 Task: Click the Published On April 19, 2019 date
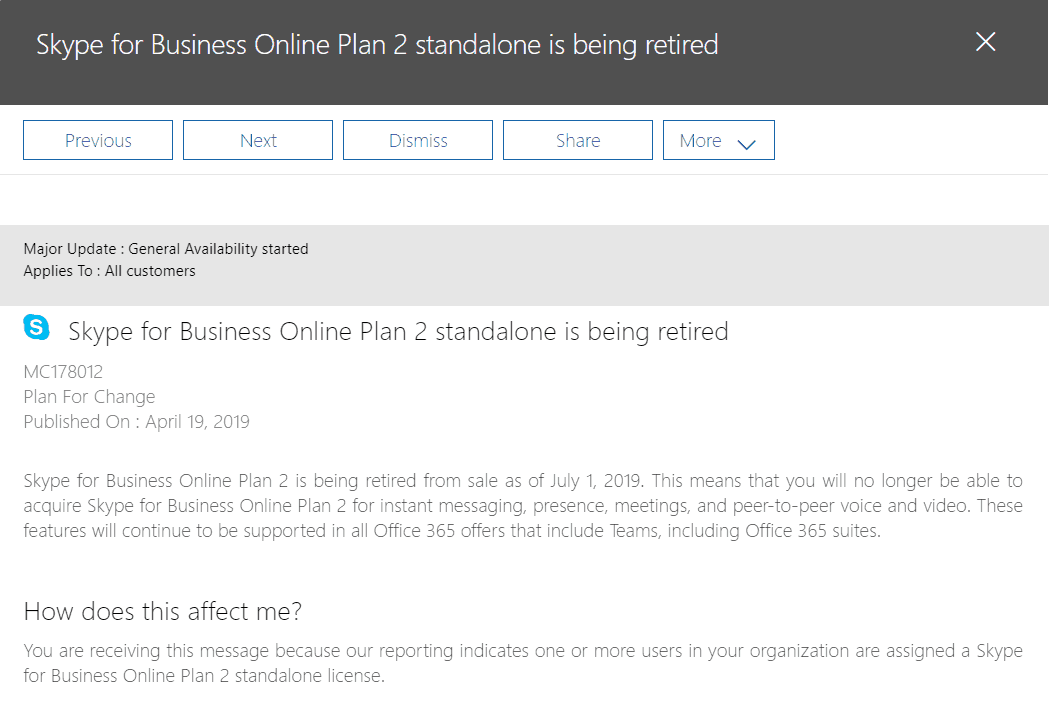coord(137,422)
